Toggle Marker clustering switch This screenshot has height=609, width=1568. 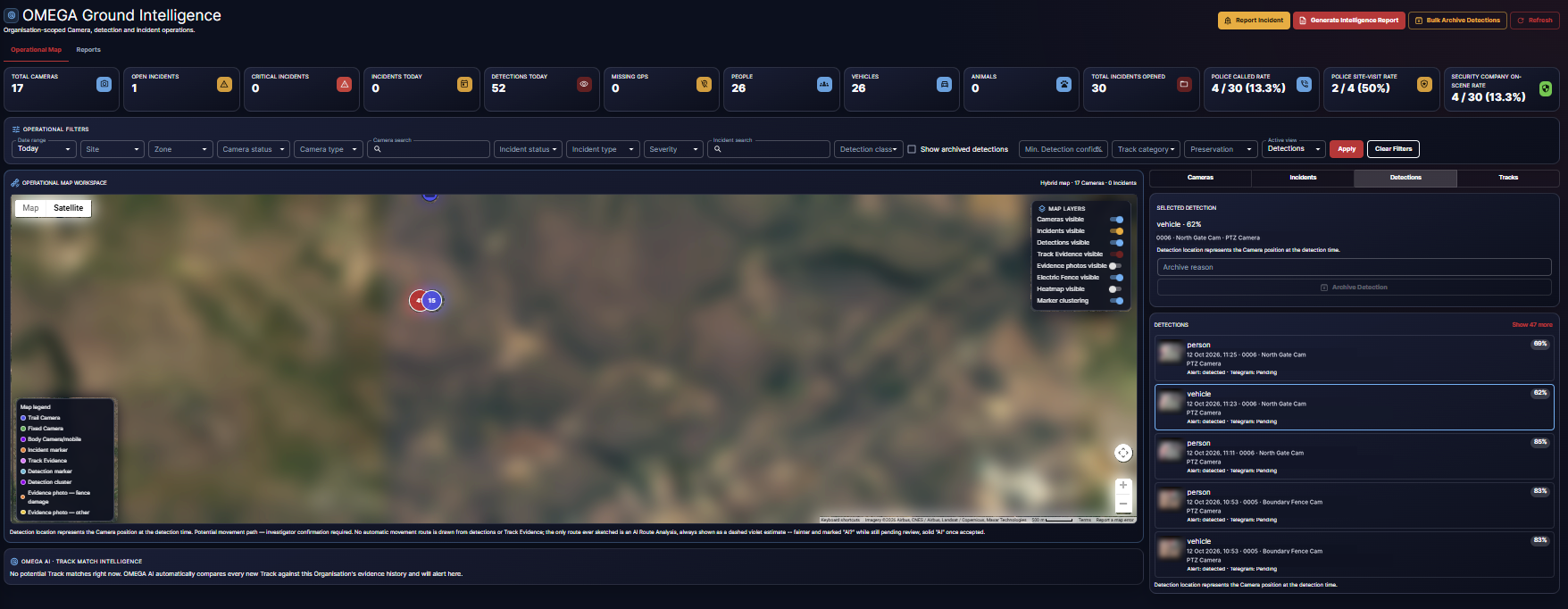coord(1116,301)
